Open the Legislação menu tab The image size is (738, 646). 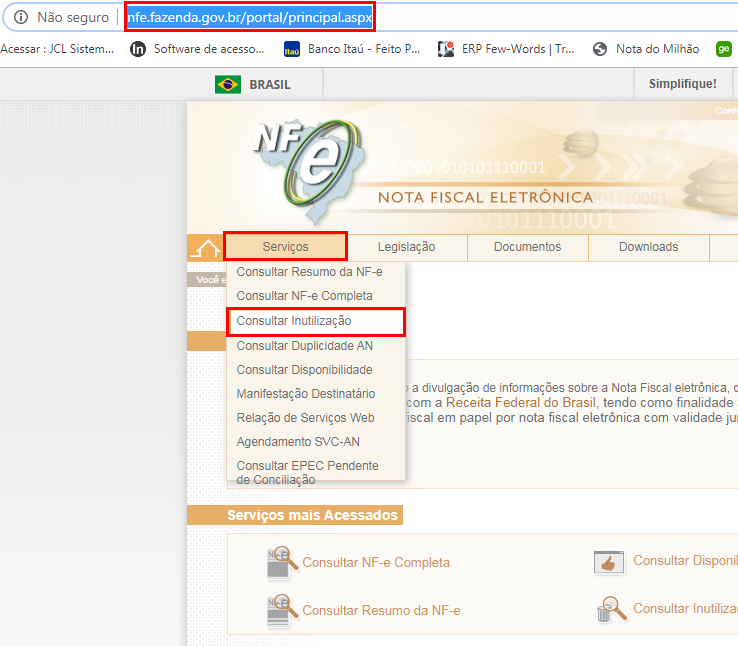(407, 247)
